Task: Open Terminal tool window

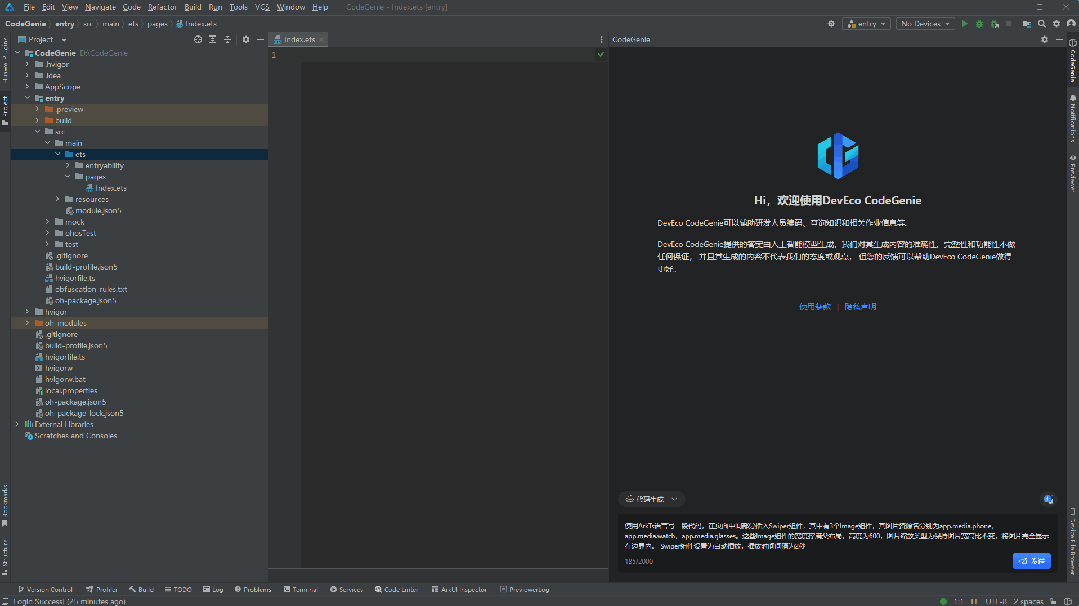Action: tap(300, 589)
